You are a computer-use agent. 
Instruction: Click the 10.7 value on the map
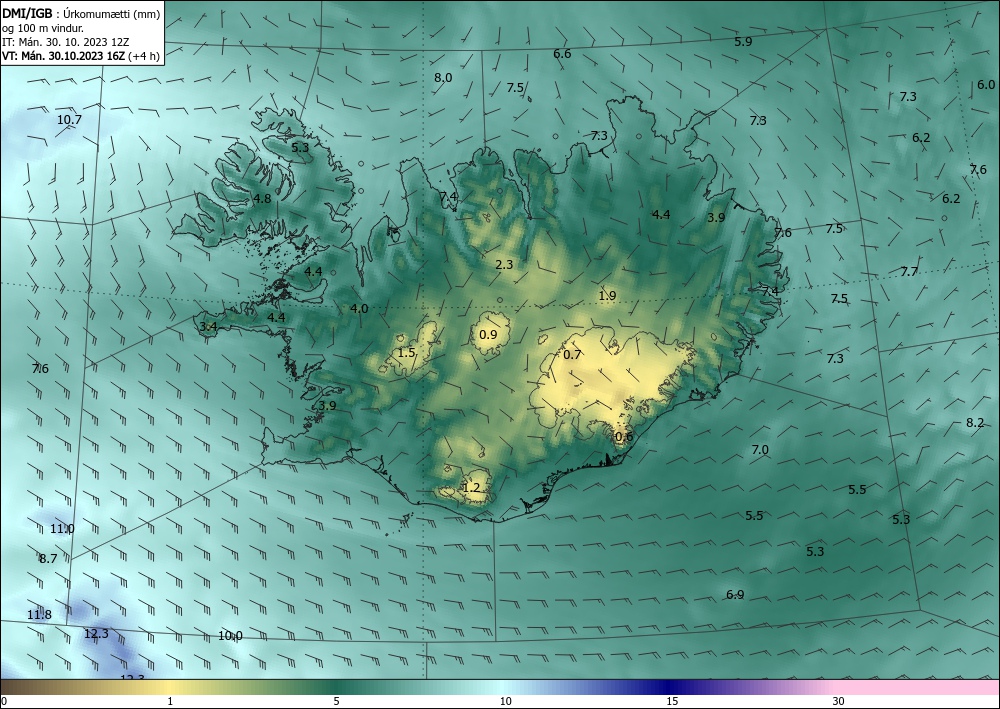coord(70,120)
